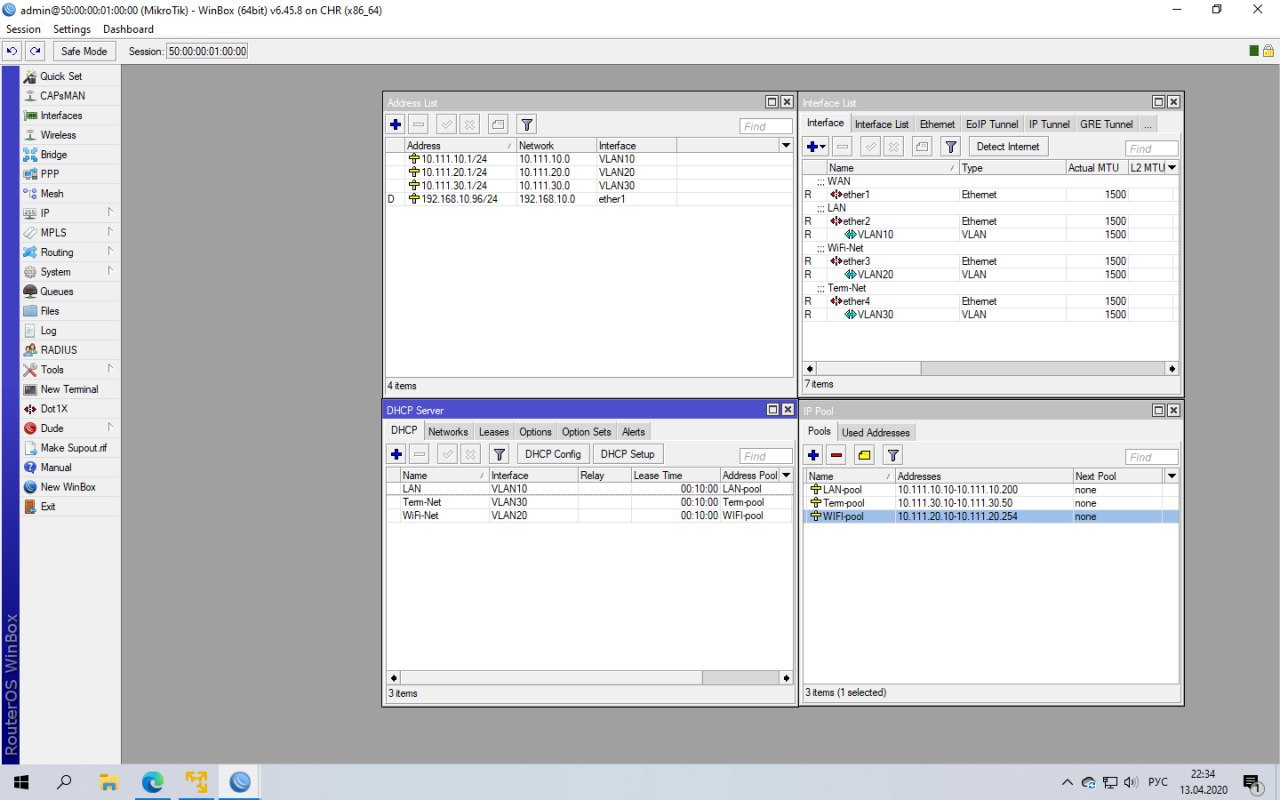Click yellow comment icon in IP Pool
The width and height of the screenshot is (1280, 800).
tap(864, 456)
